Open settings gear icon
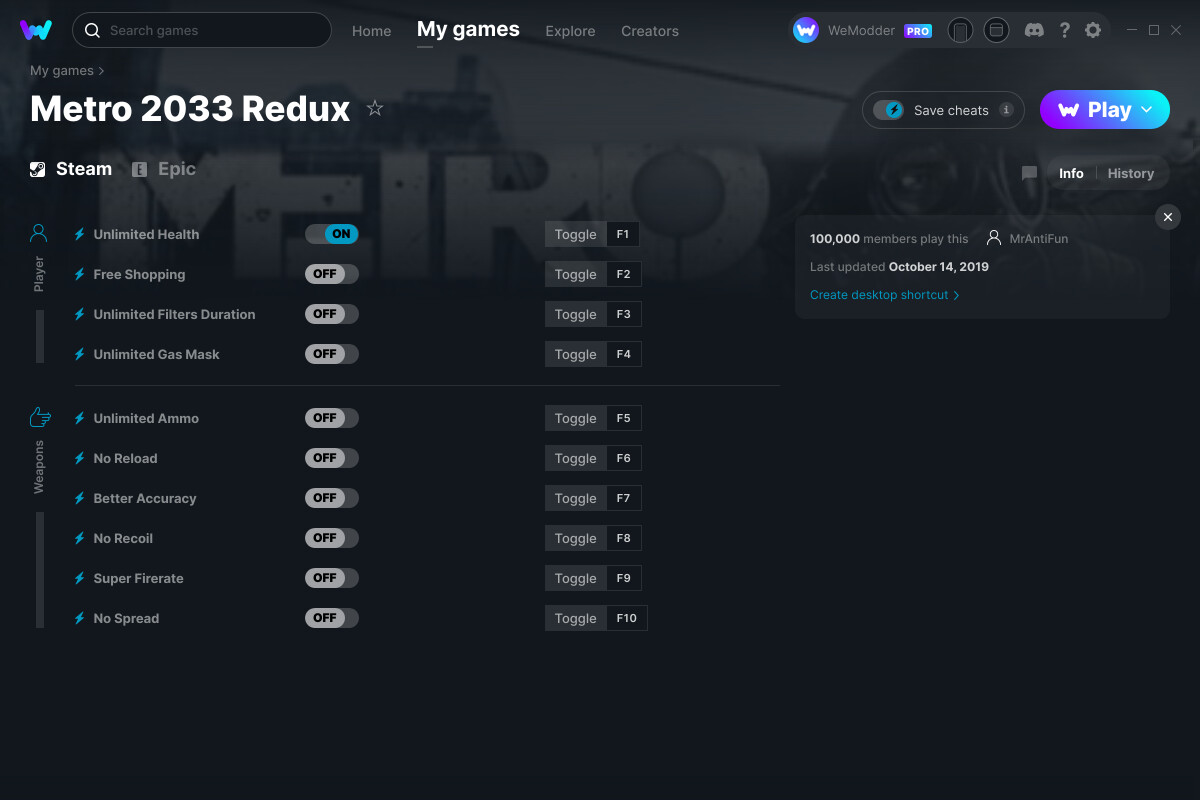Image resolution: width=1200 pixels, height=800 pixels. point(1093,30)
